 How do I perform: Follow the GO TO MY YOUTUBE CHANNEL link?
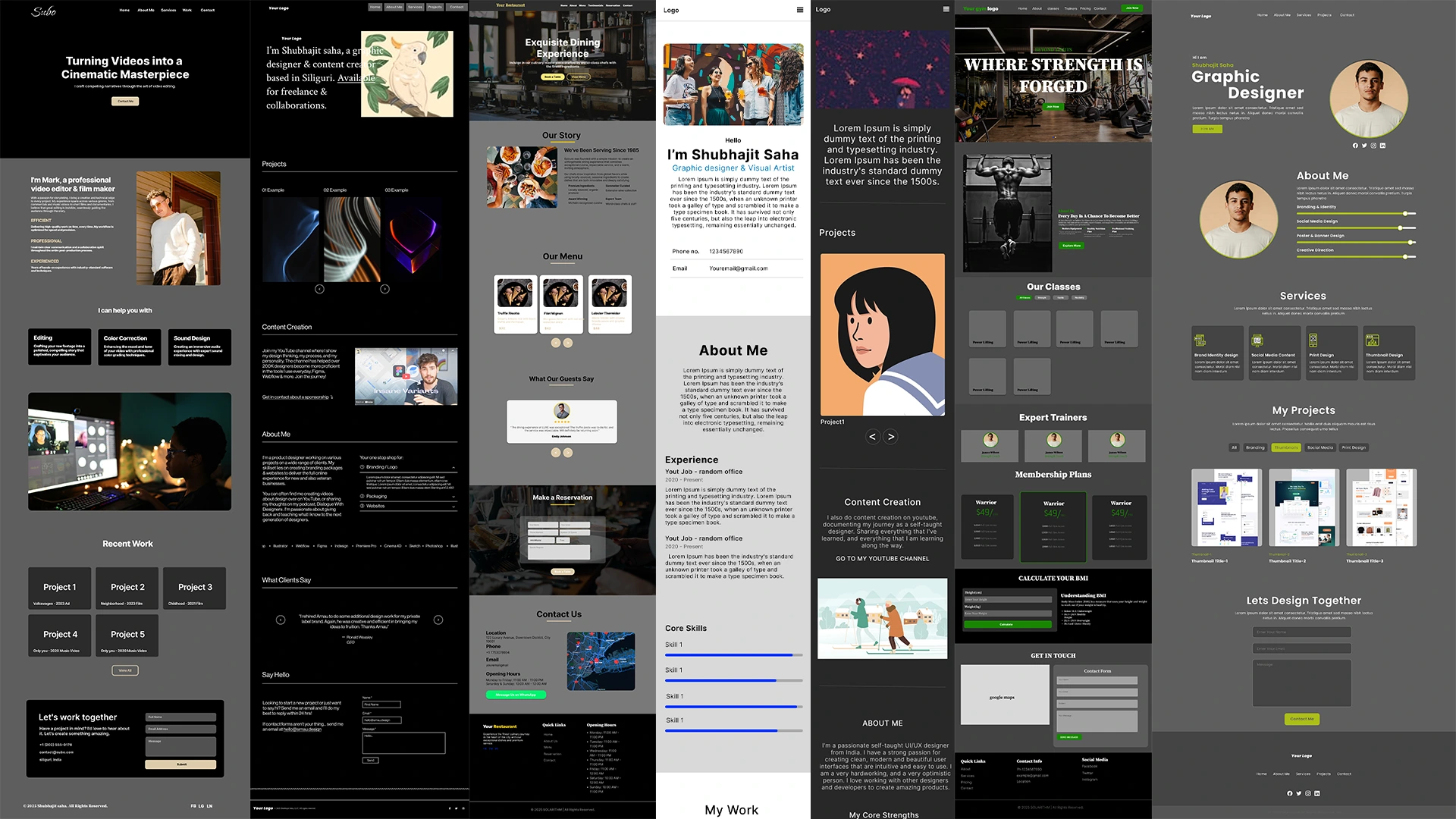(882, 559)
